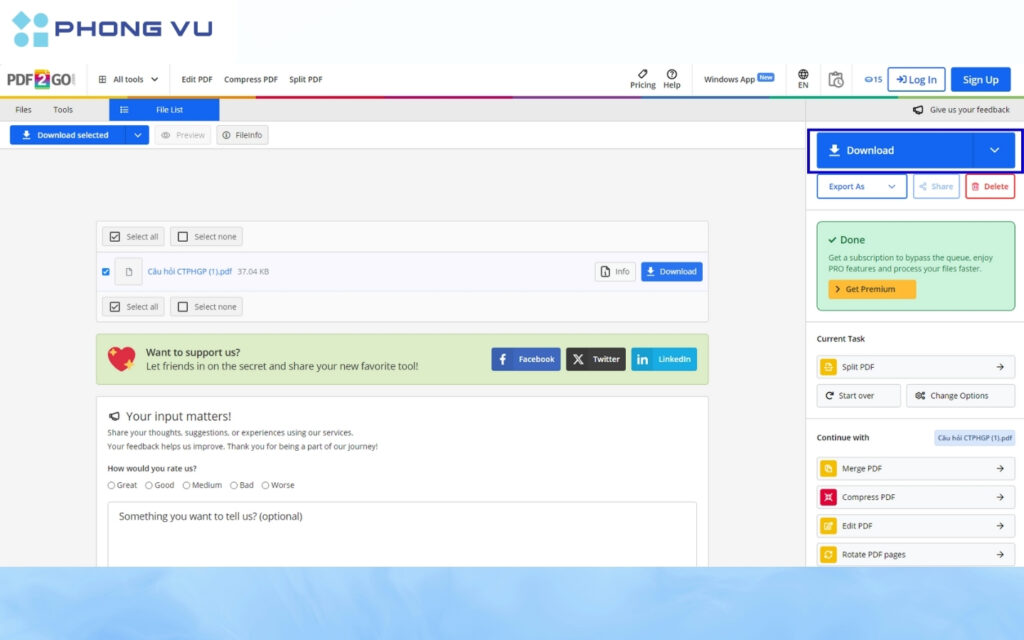Image resolution: width=1024 pixels, height=640 pixels.
Task: Open the Help question mark icon
Action: [x=671, y=75]
